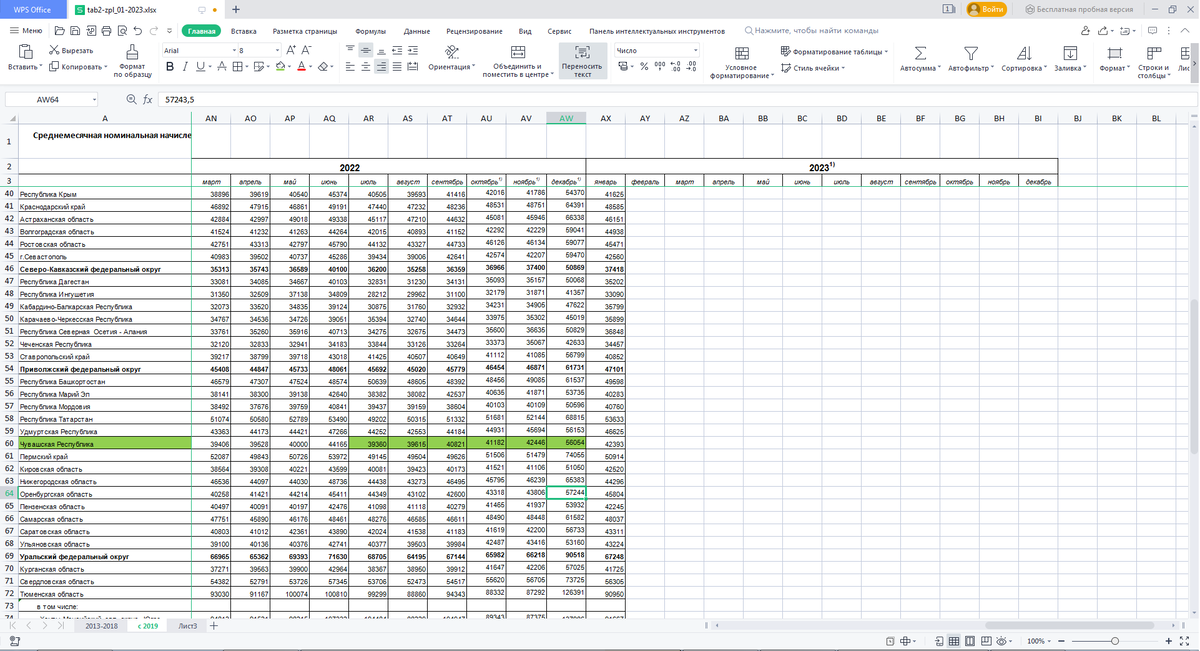
Task: Click the Формат по образцу brush
Action: coord(132,62)
